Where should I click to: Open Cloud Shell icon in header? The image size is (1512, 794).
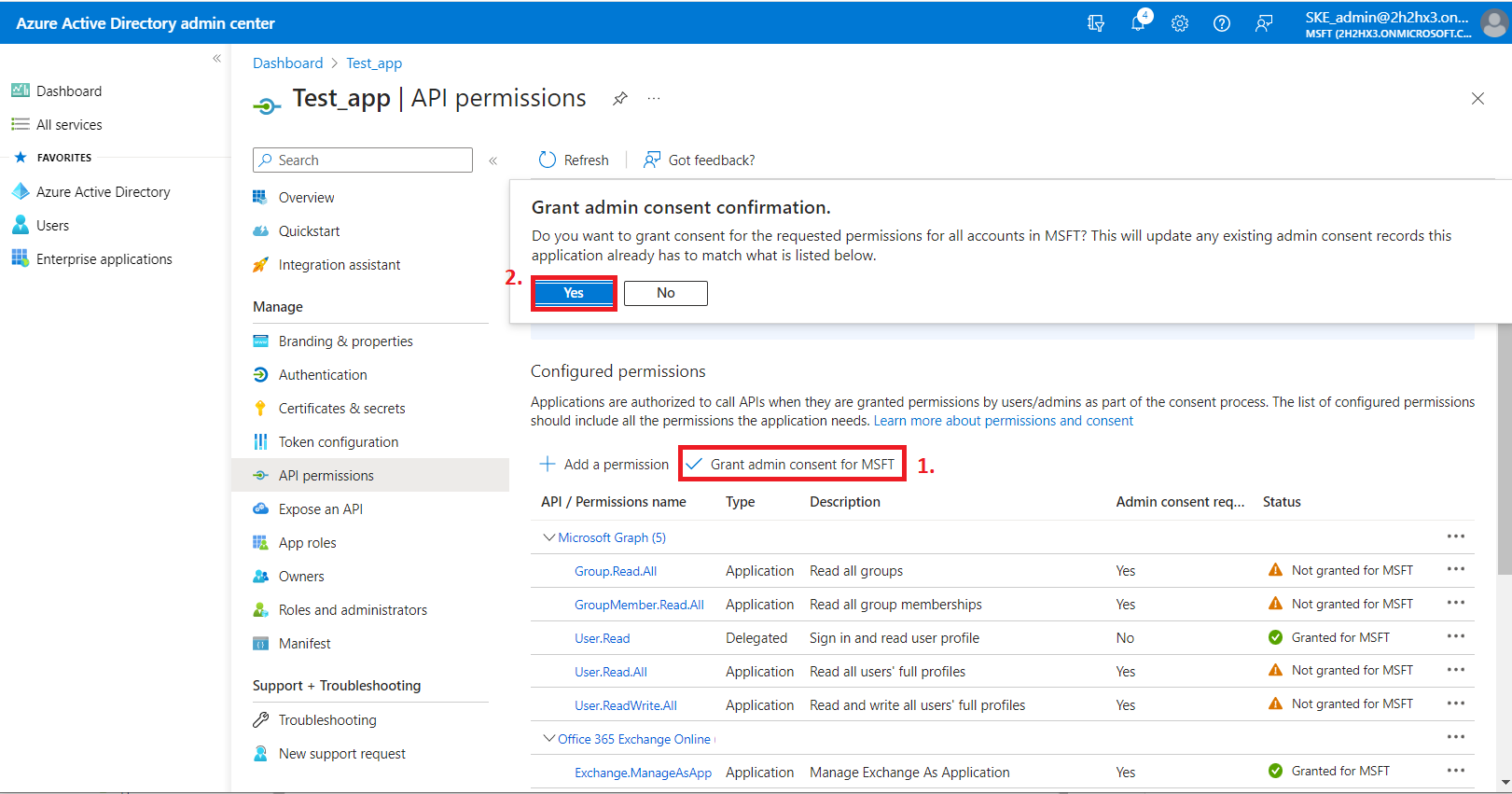click(1096, 23)
